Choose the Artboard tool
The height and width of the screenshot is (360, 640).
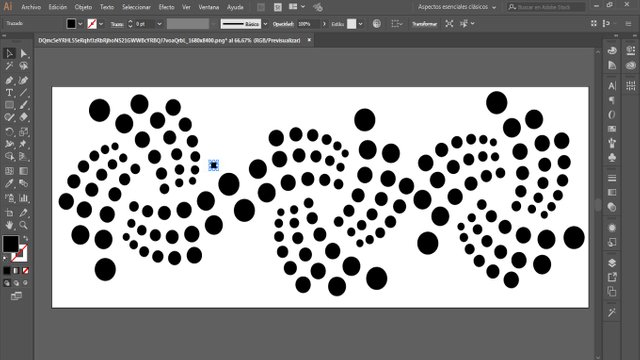[x=9, y=213]
